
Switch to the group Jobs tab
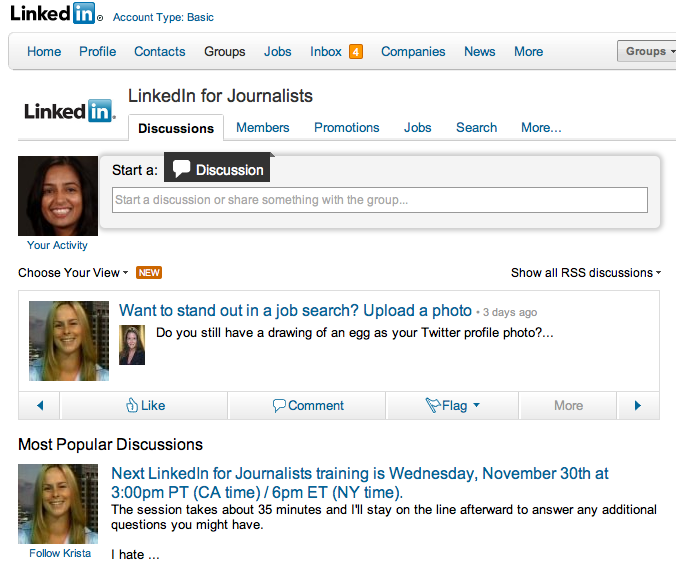click(x=417, y=128)
